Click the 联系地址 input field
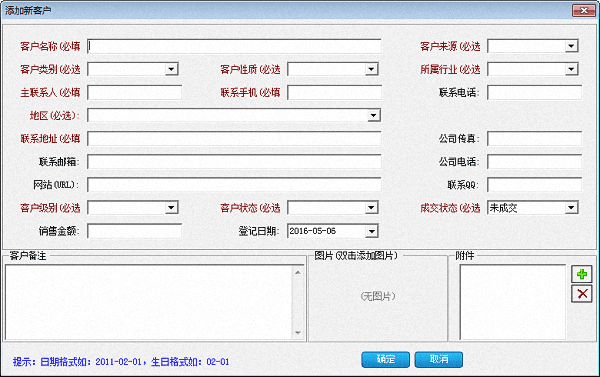This screenshot has width=600, height=377. pyautogui.click(x=234, y=139)
